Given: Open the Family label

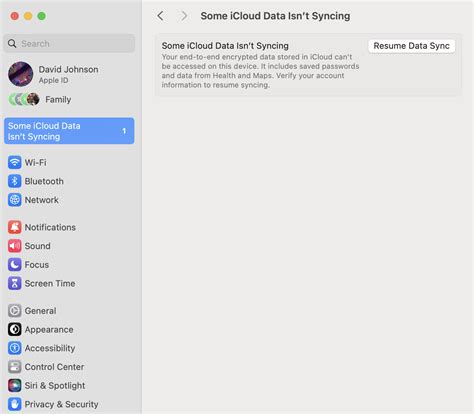Looking at the screenshot, I should pos(58,99).
